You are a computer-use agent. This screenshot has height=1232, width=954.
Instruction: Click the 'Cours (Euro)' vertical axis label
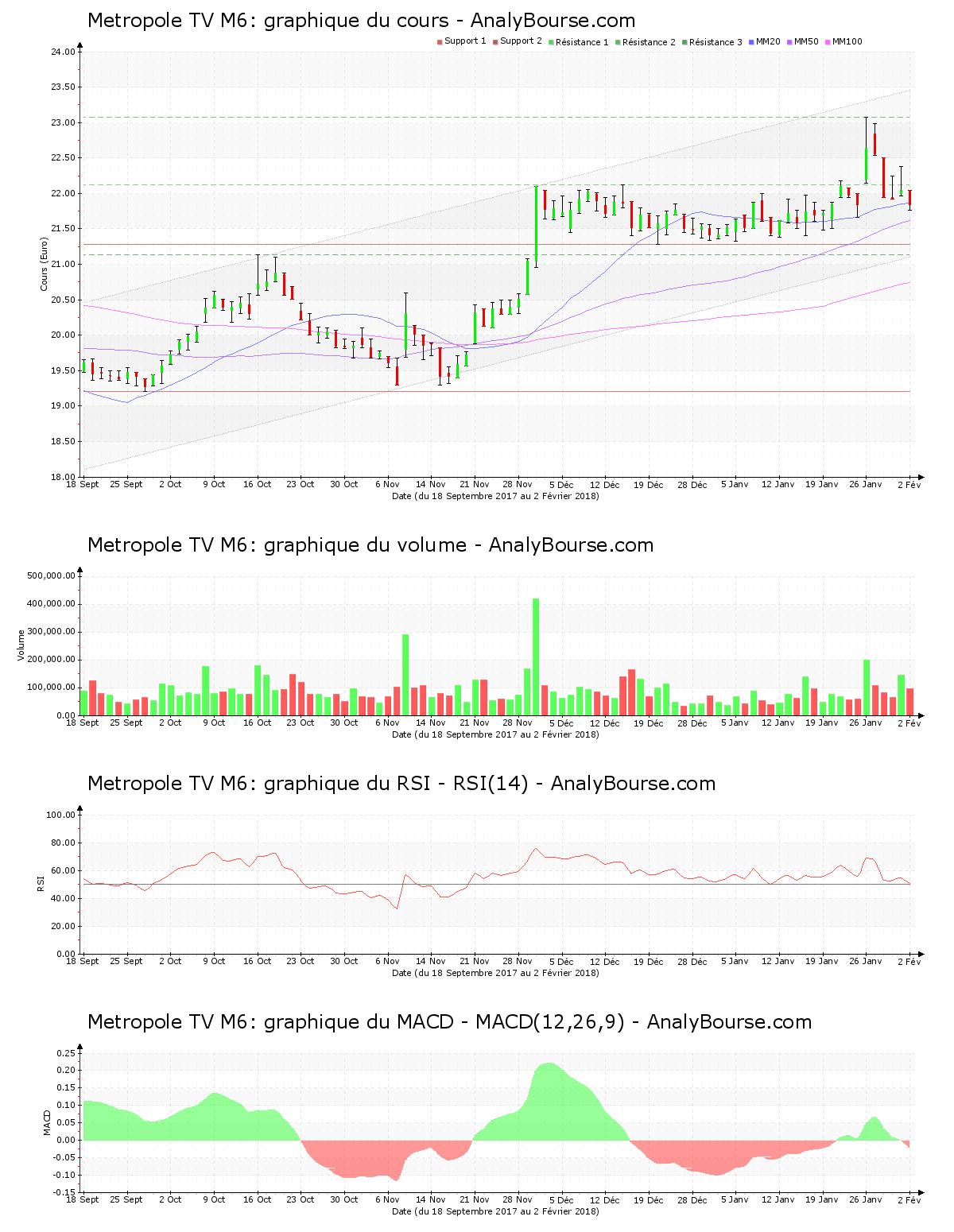(45, 264)
